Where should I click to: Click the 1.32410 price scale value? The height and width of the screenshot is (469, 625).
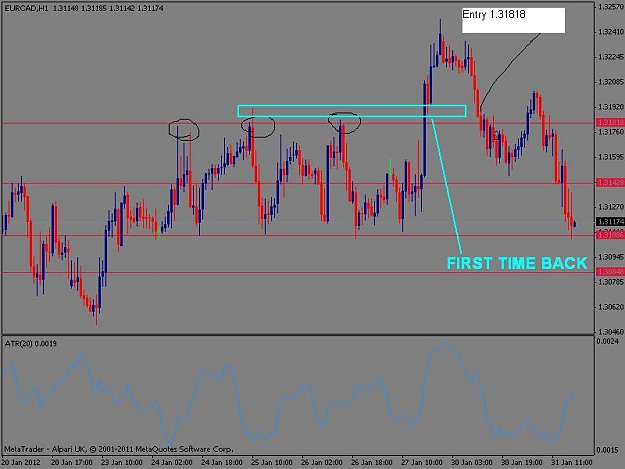pos(611,32)
